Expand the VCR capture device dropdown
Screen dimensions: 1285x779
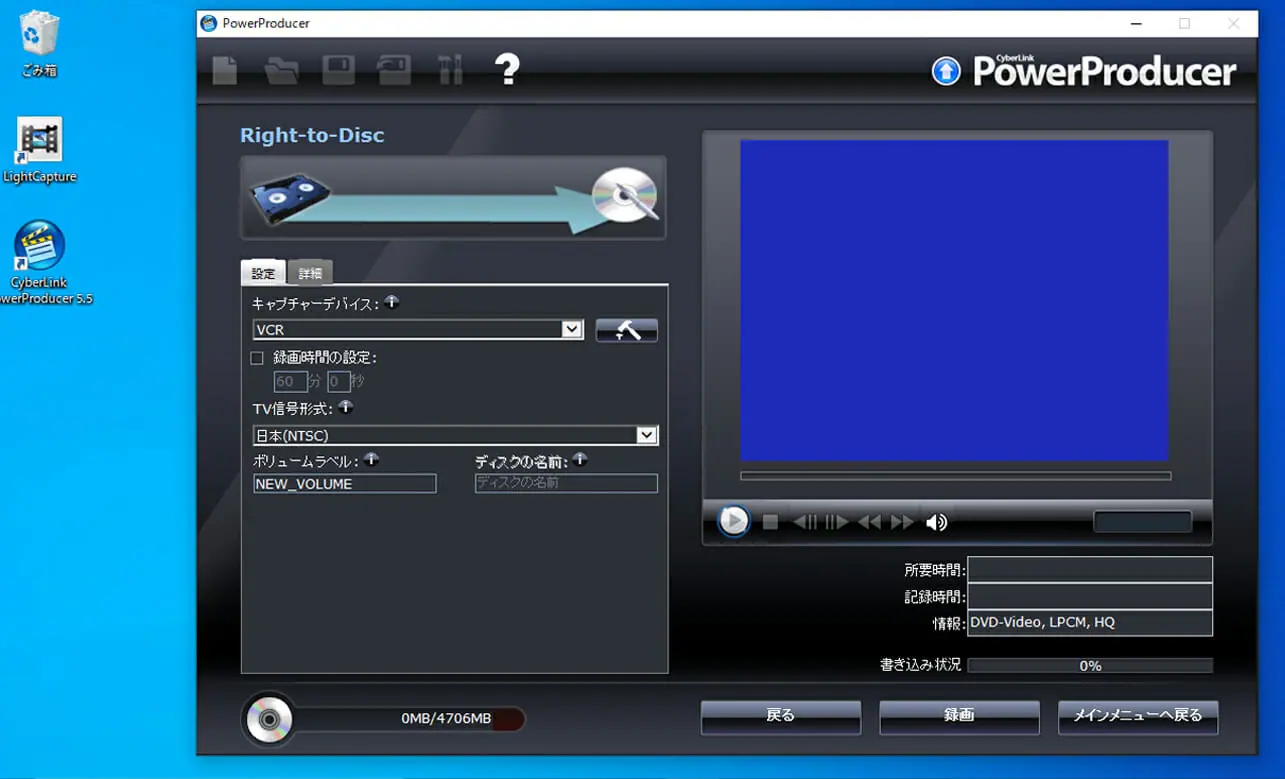572,329
